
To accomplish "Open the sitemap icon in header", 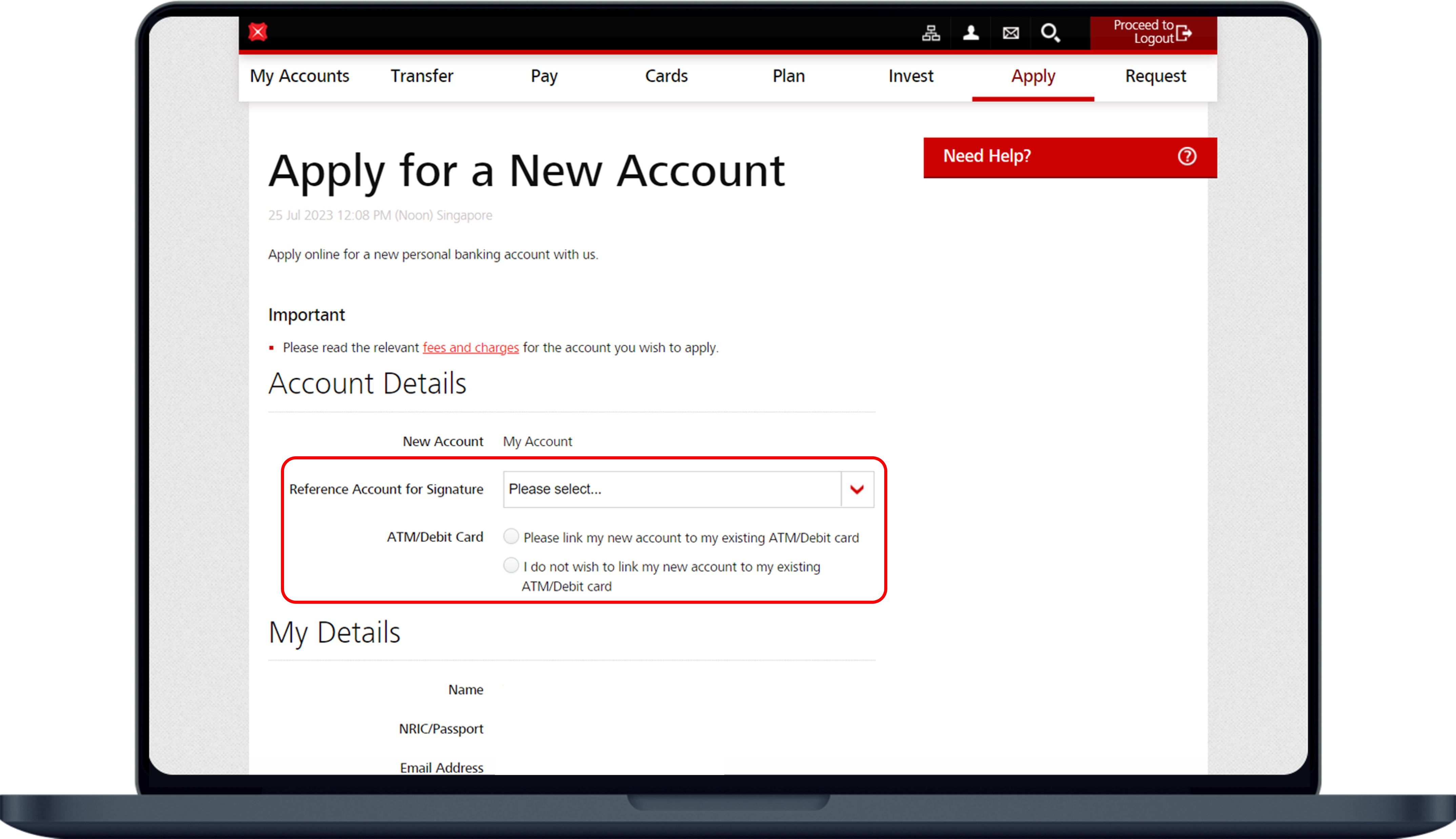I will (931, 33).
